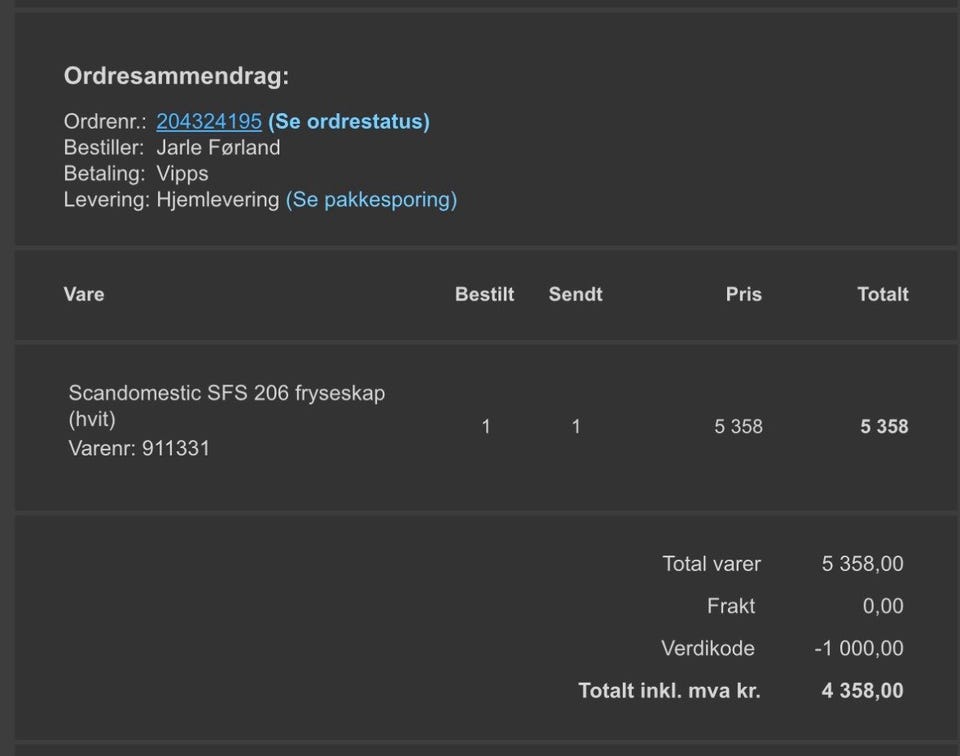Open the Se pakkesporing tracking link
This screenshot has width=960, height=756.
[x=372, y=200]
